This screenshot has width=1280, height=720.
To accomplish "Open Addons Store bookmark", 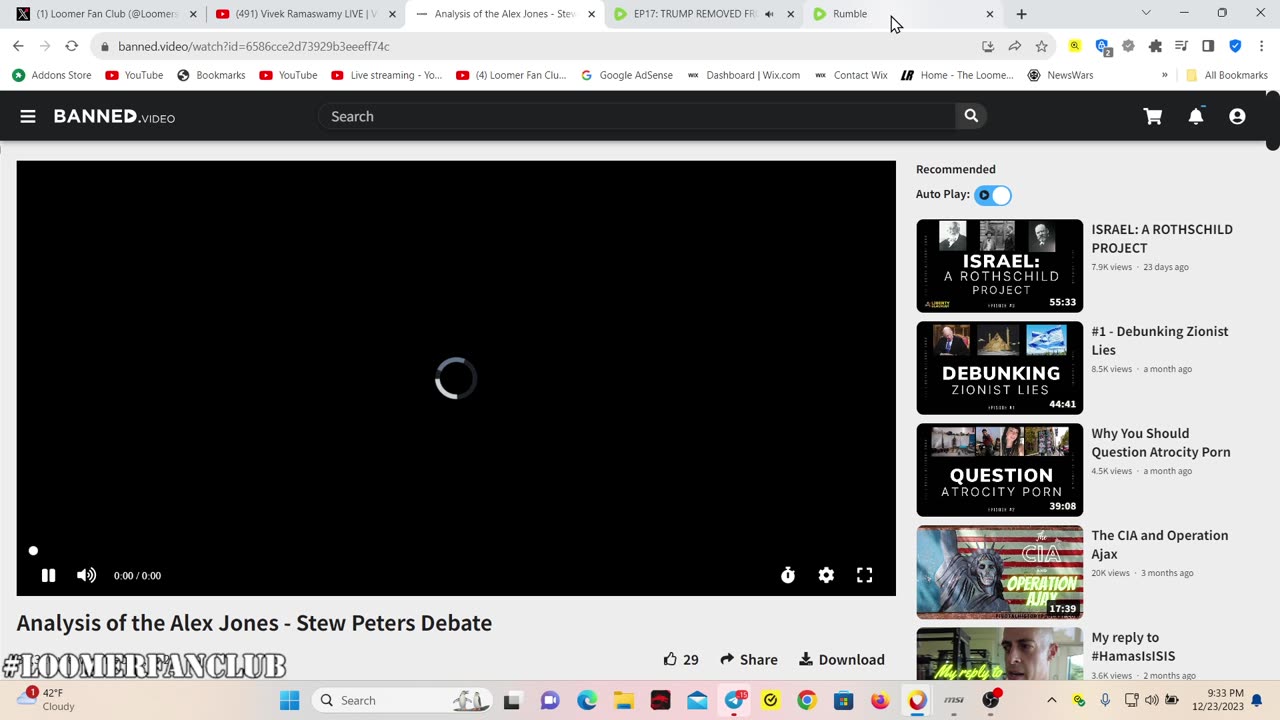I will (x=51, y=75).
